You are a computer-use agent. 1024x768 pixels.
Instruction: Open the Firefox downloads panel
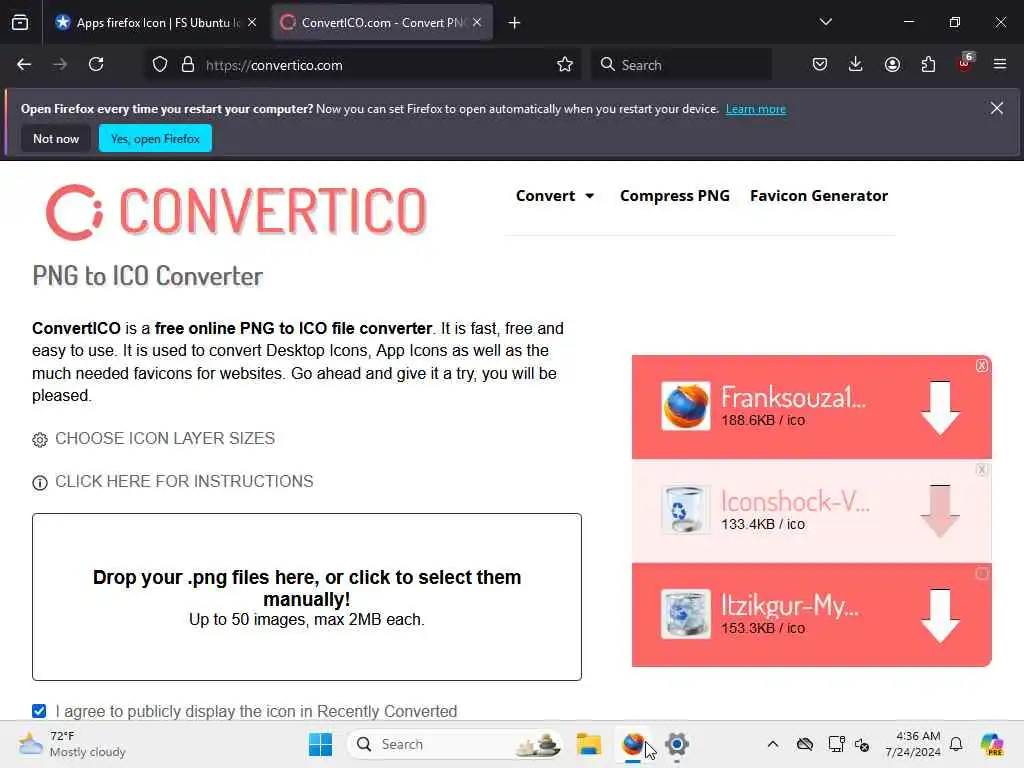coord(856,64)
